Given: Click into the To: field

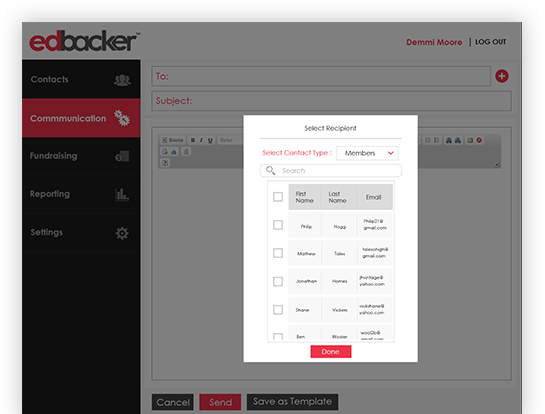Looking at the screenshot, I should [x=321, y=76].
